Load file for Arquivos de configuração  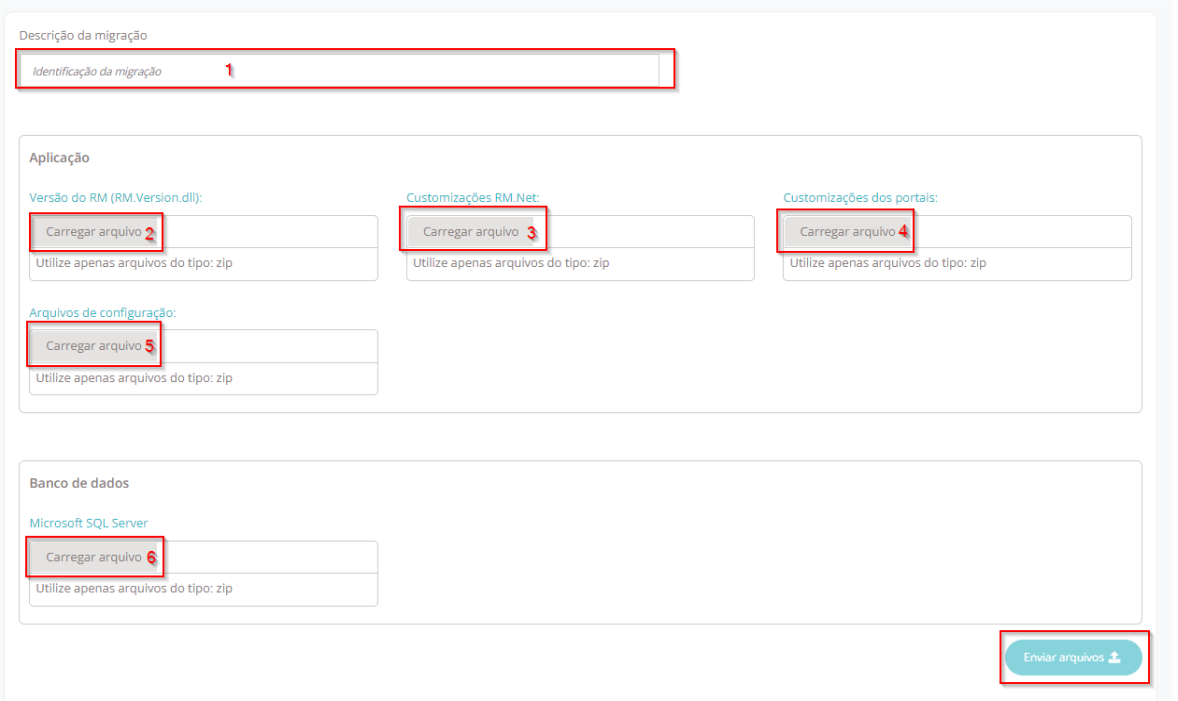point(94,346)
